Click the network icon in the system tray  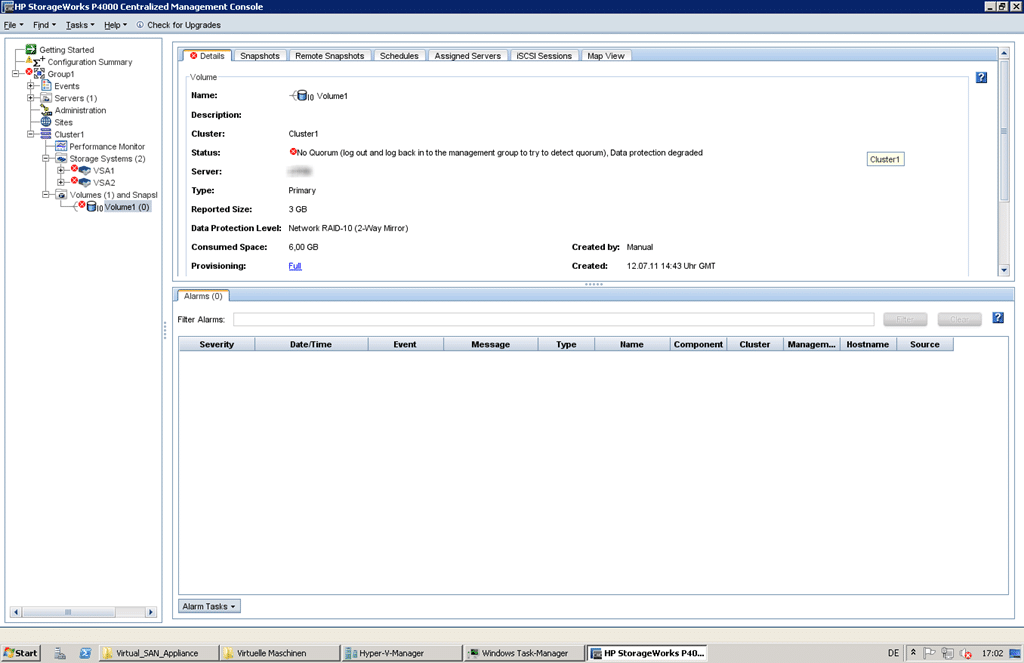coord(947,653)
